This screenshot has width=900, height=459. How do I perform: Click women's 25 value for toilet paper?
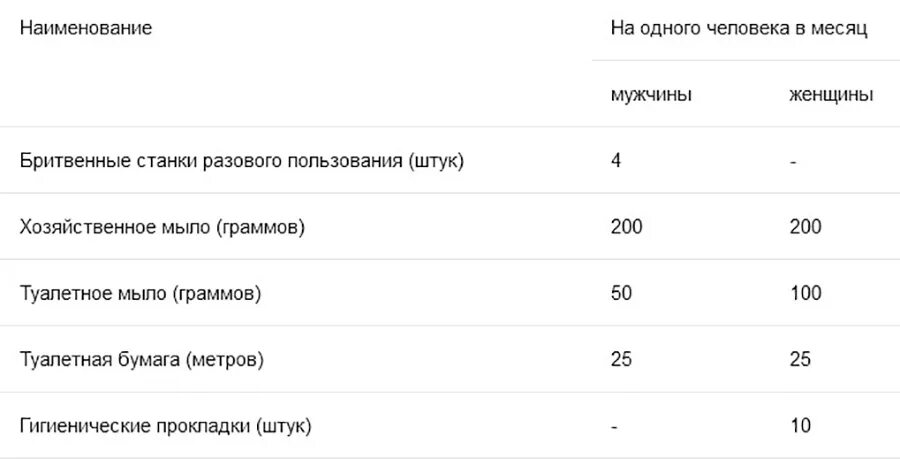[x=800, y=360]
